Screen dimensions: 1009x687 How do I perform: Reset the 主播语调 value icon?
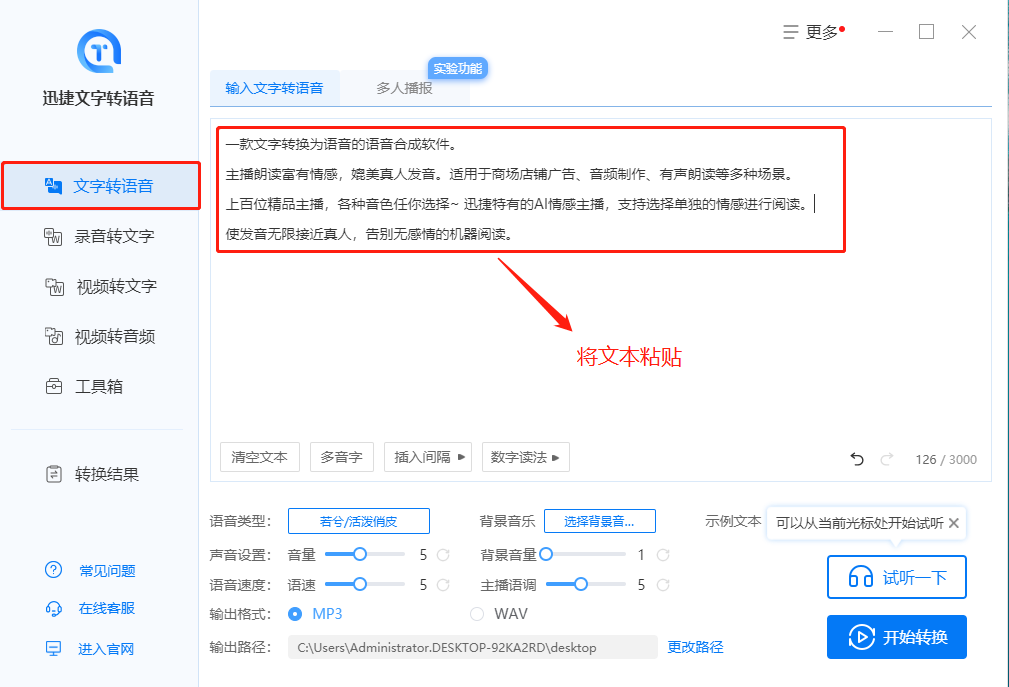[663, 585]
